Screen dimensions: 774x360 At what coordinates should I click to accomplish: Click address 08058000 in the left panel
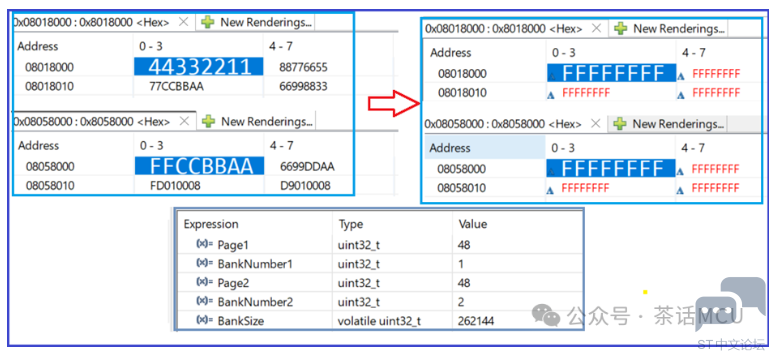click(x=50, y=167)
